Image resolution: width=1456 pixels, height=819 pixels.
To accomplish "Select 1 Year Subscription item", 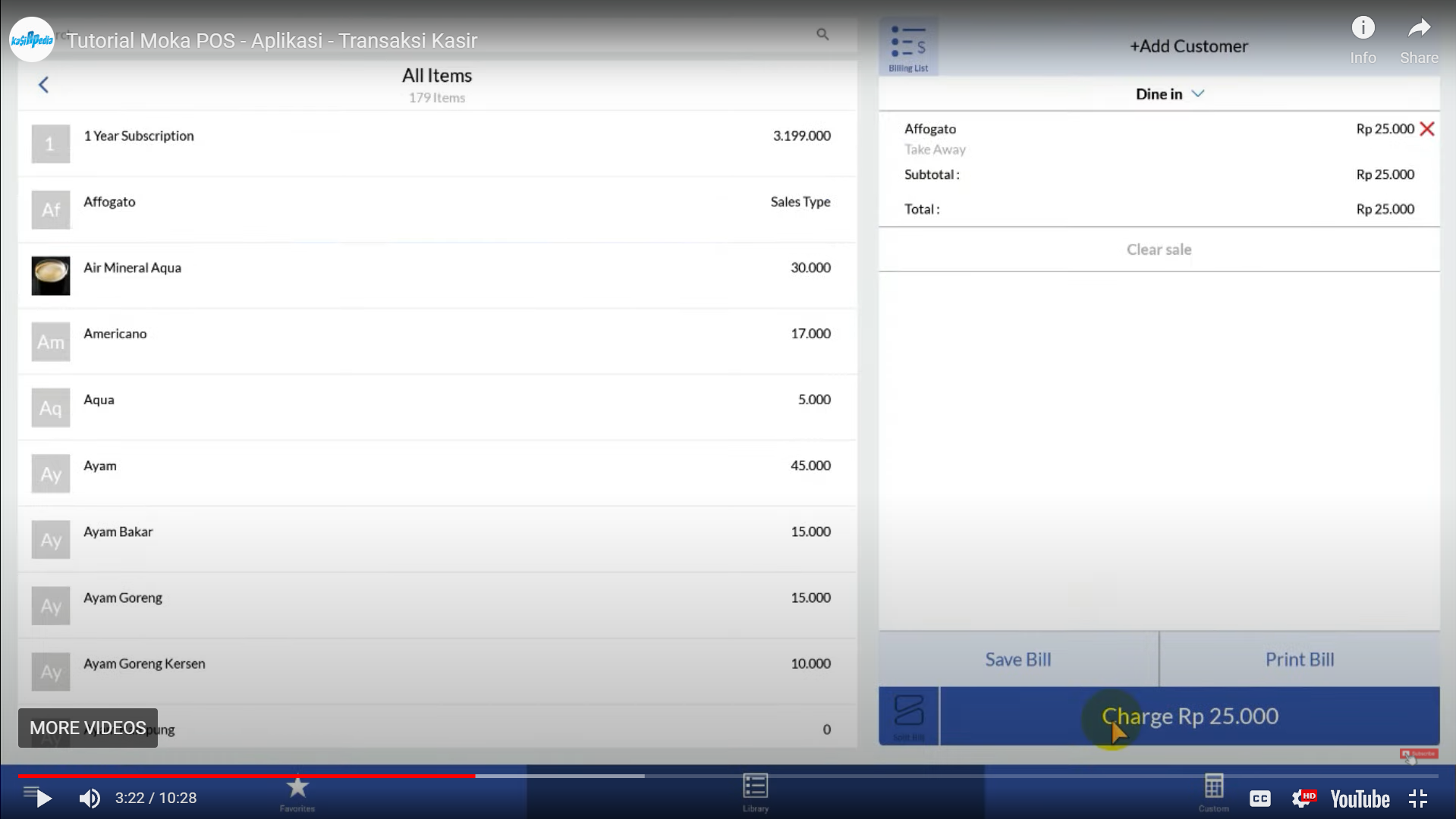I will pos(437,143).
